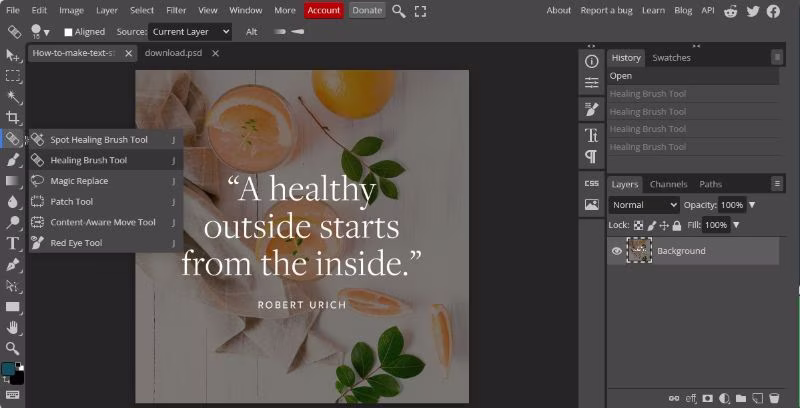Viewport: 800px width, 408px height.
Task: Choose Magic Replace from flyout
Action: (x=105, y=181)
